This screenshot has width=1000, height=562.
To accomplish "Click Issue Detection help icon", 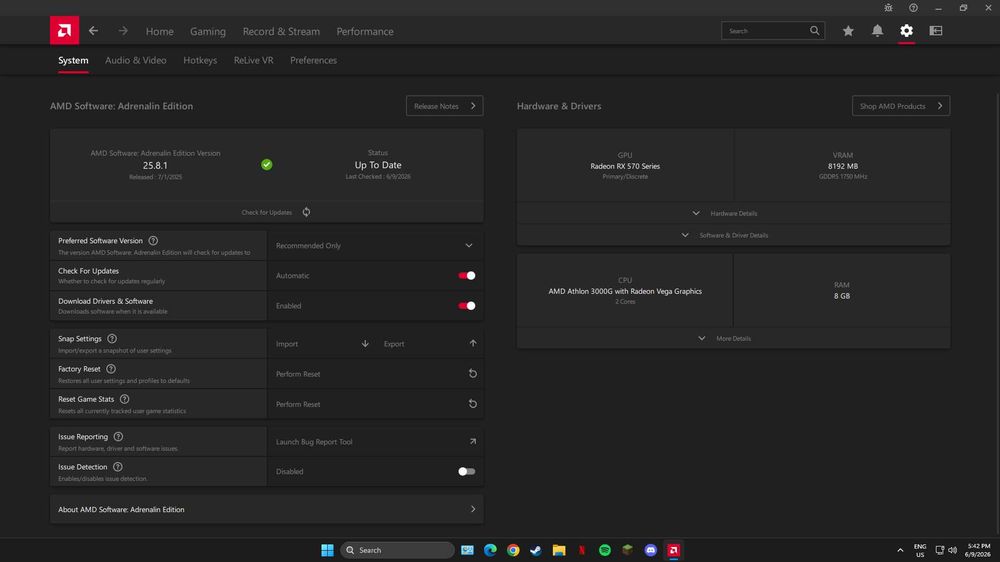I will click(x=117, y=466).
